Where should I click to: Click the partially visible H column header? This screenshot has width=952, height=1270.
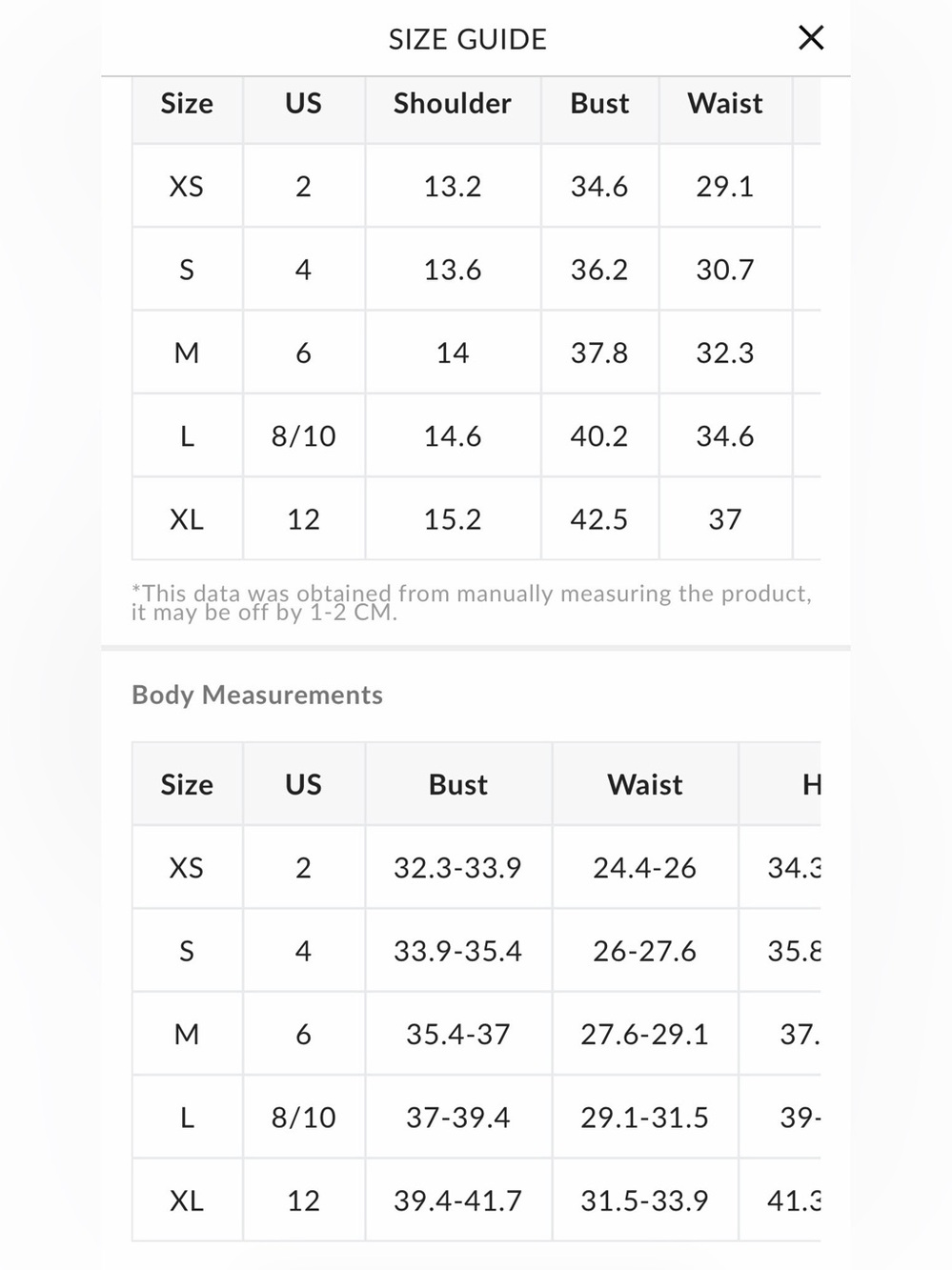click(811, 784)
